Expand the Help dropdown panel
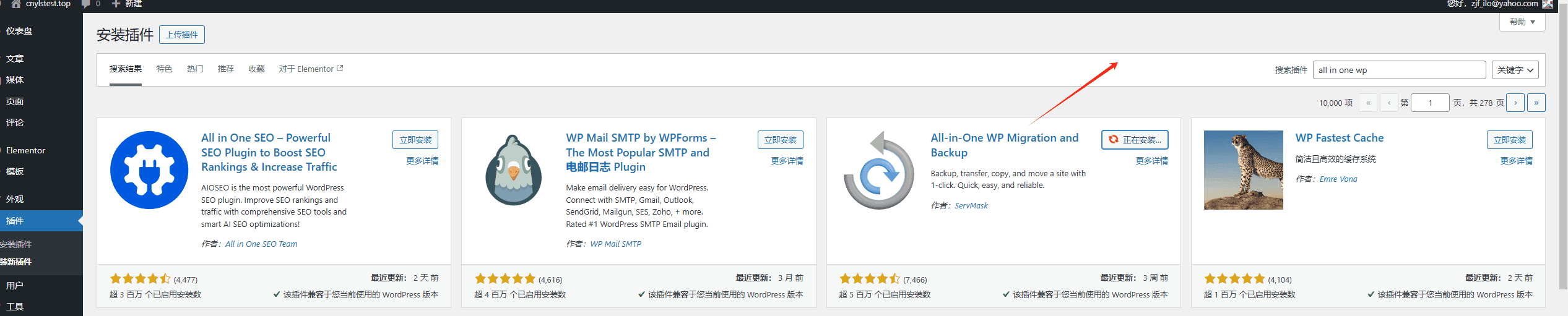Screen dimensions: 1568x316 (1522, 22)
